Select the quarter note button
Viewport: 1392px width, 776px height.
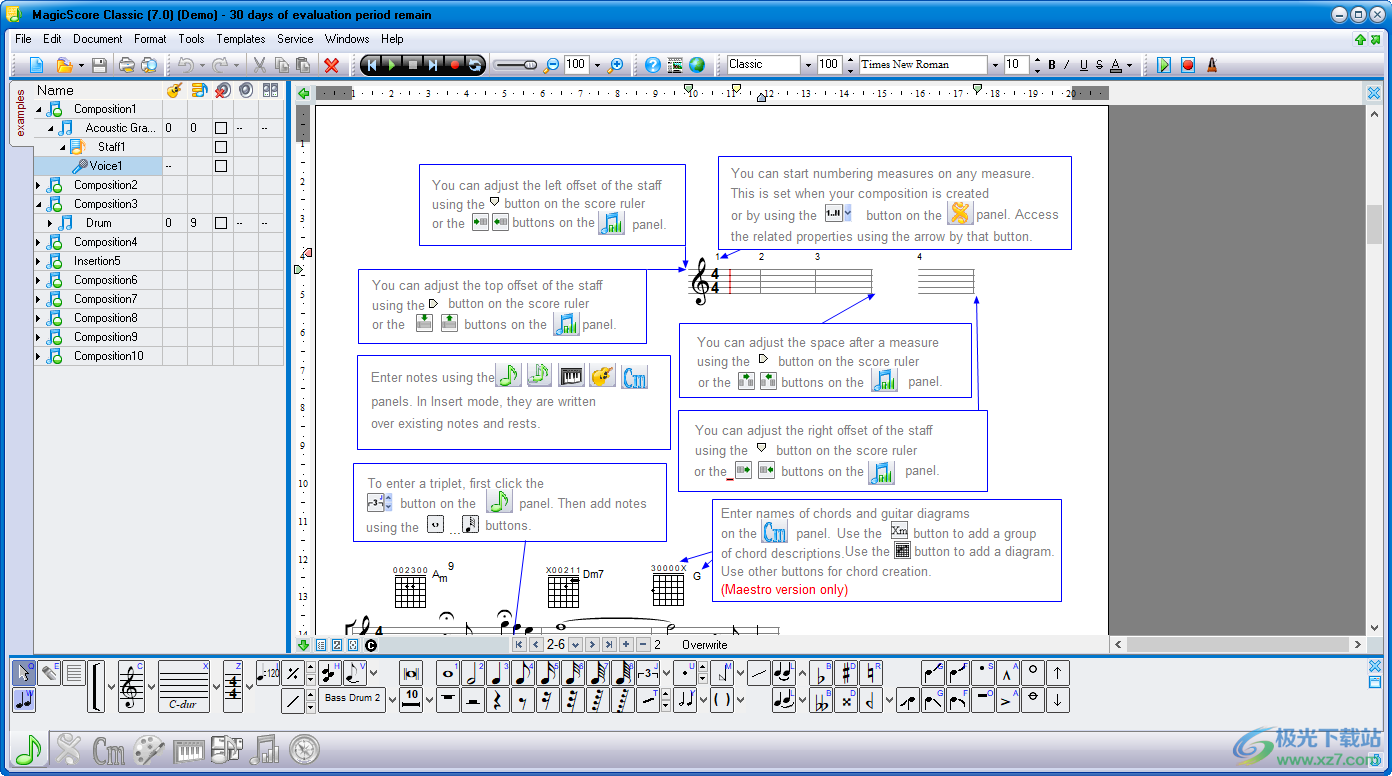(x=498, y=673)
